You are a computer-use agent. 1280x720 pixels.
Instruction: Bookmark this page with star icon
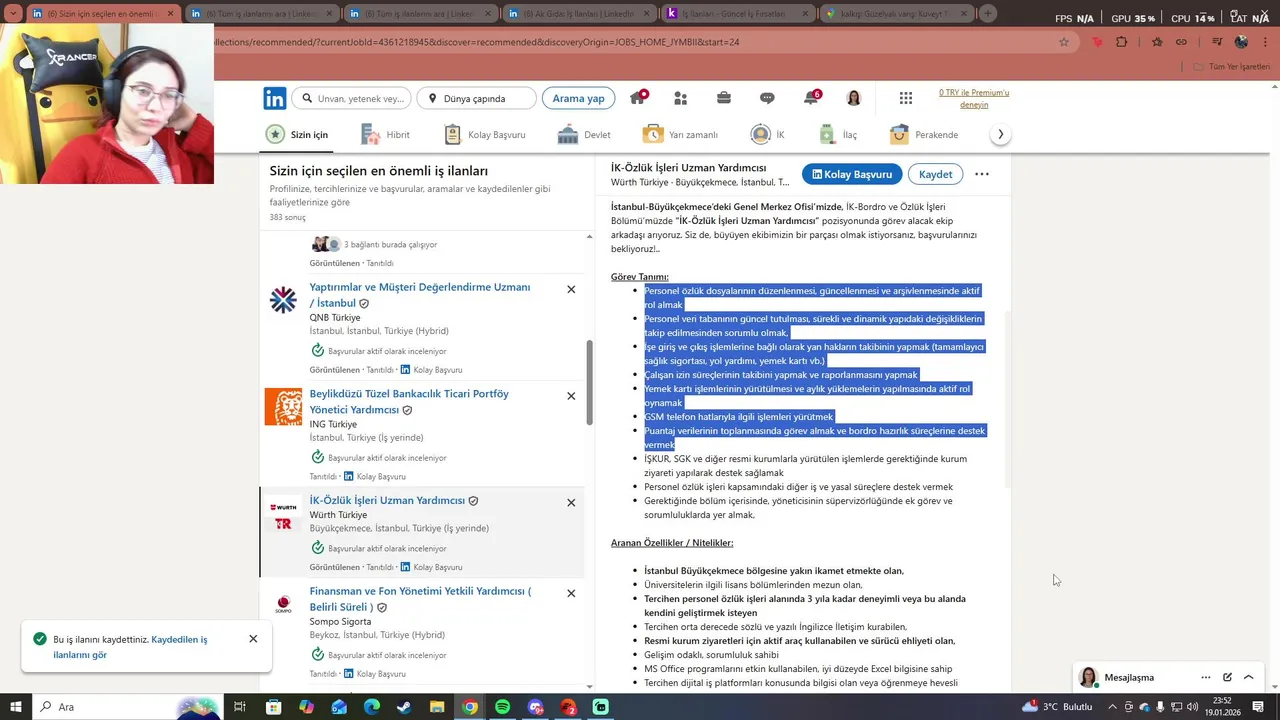(x=1064, y=42)
